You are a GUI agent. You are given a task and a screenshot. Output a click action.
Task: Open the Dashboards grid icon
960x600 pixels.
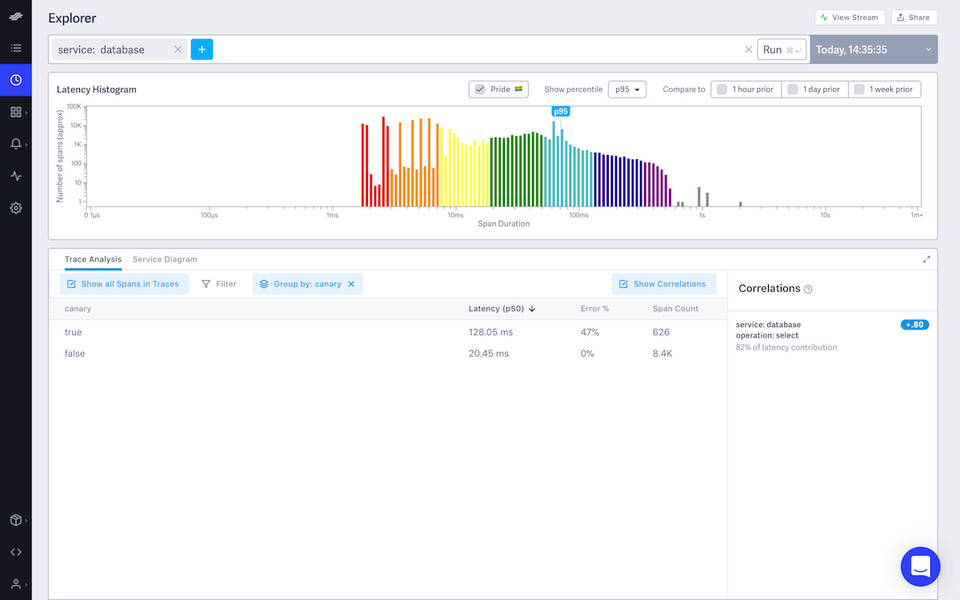point(15,111)
